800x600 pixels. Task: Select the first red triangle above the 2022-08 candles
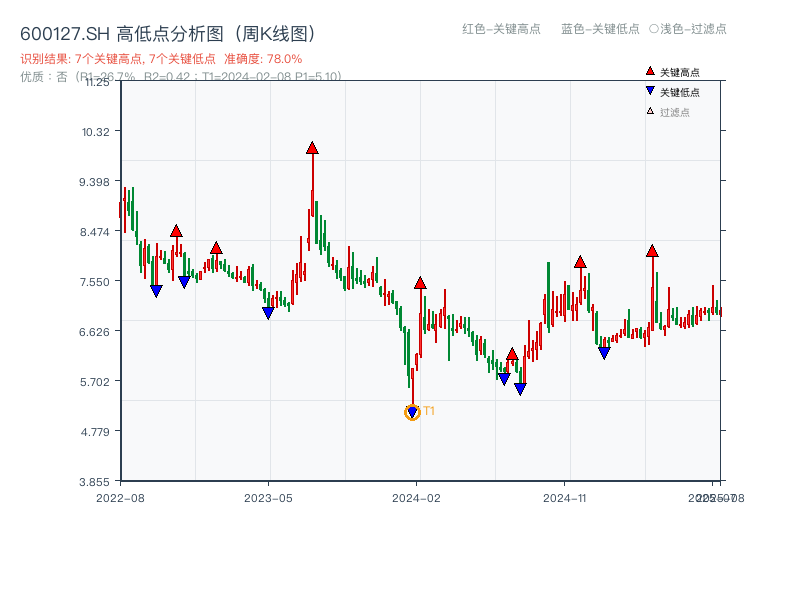[176, 230]
